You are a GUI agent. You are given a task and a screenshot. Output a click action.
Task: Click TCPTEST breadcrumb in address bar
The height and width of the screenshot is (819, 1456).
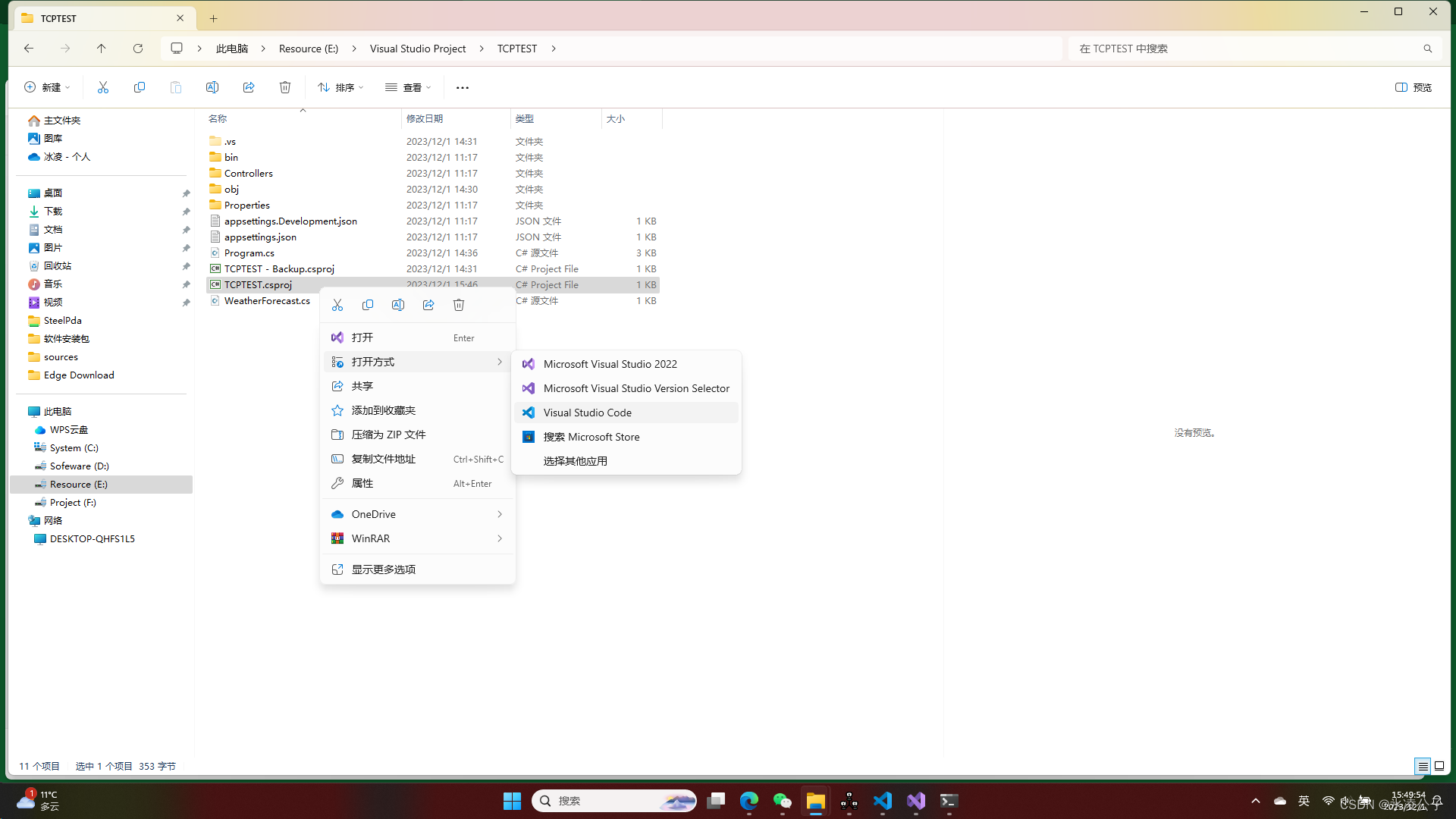(517, 49)
